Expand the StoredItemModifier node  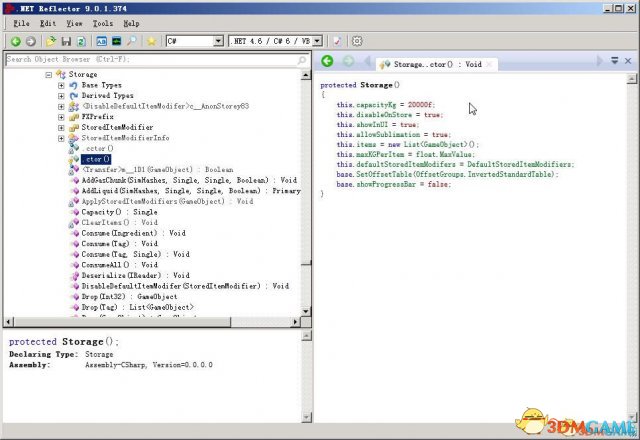click(x=61, y=128)
